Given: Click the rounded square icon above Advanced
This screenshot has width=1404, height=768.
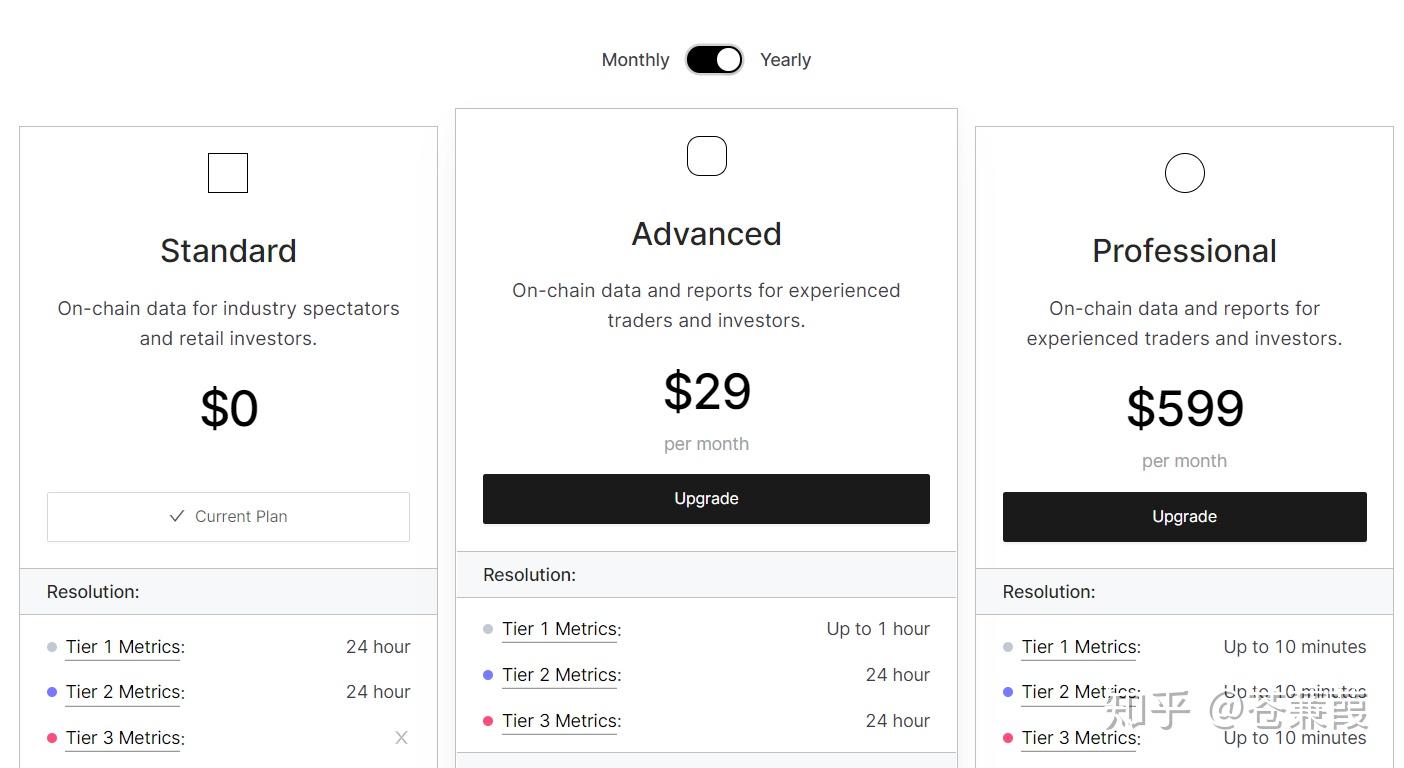Looking at the screenshot, I should [706, 156].
